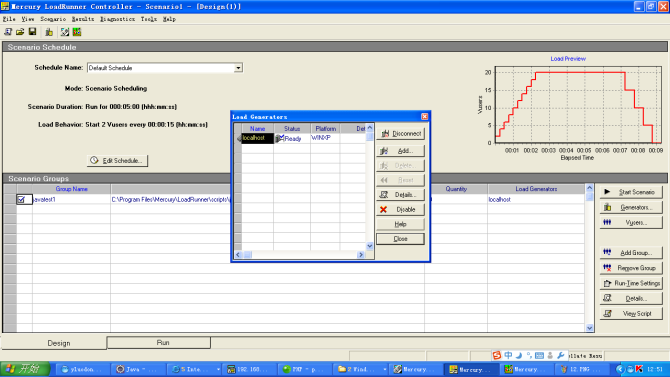Click the Scenario Groups table scroll-down arrow
This screenshot has width=670, height=377.
click(590, 328)
